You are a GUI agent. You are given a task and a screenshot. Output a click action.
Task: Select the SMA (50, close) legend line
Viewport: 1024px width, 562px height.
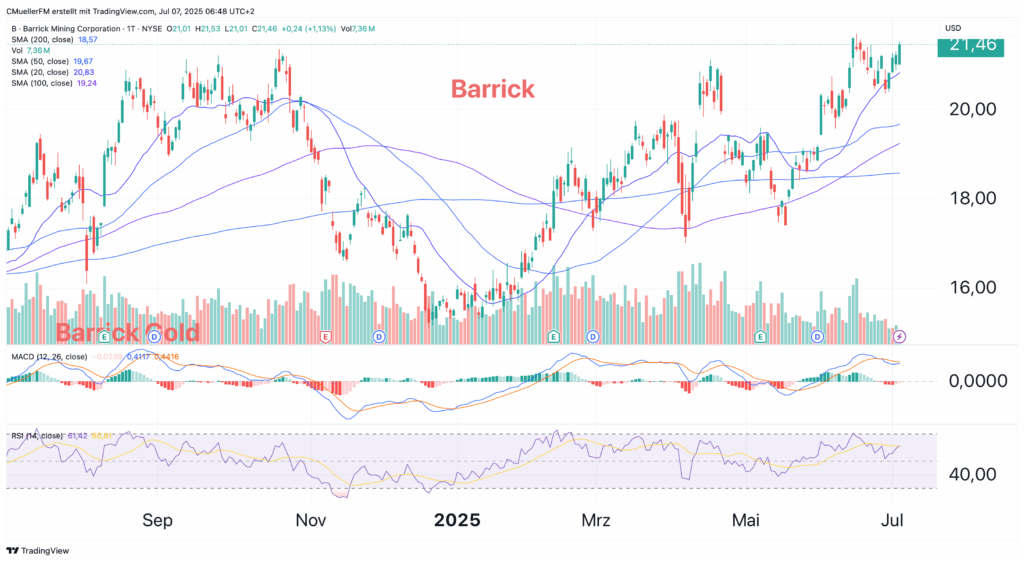(52, 61)
